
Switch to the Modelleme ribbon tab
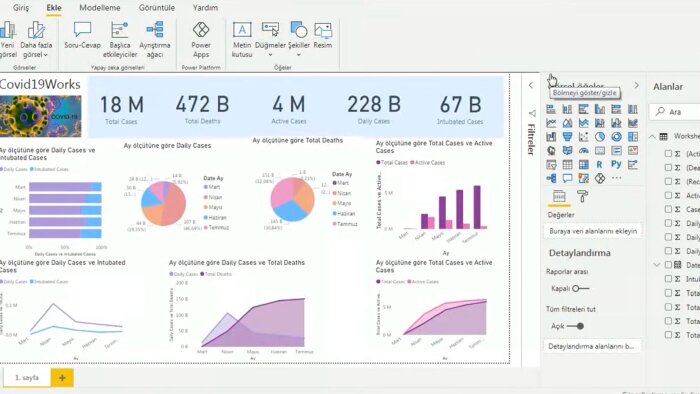tap(100, 8)
